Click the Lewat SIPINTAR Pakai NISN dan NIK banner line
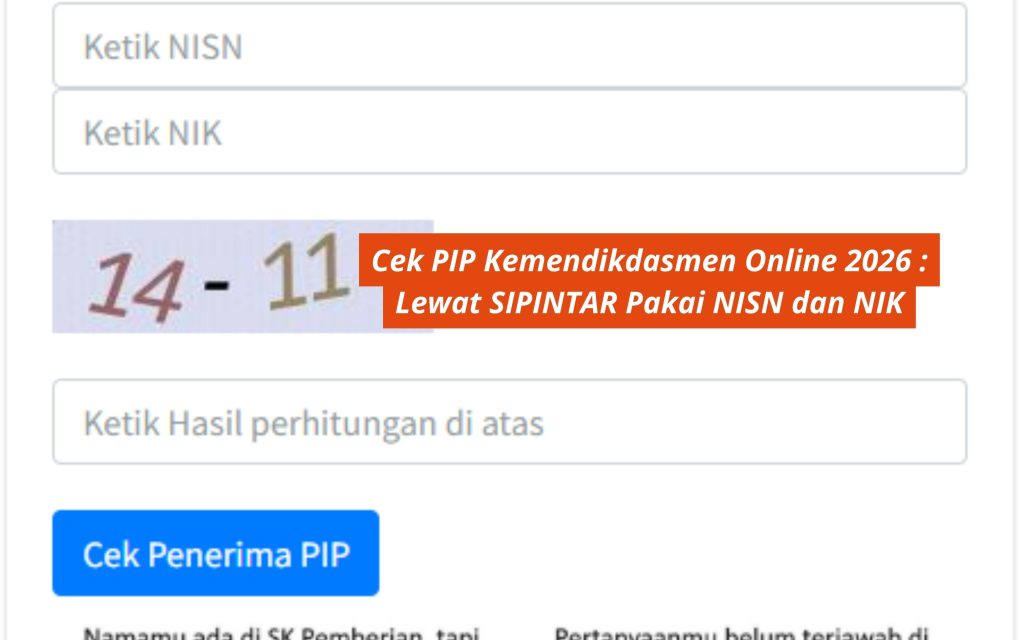This screenshot has height=640, width=1024. 649,303
